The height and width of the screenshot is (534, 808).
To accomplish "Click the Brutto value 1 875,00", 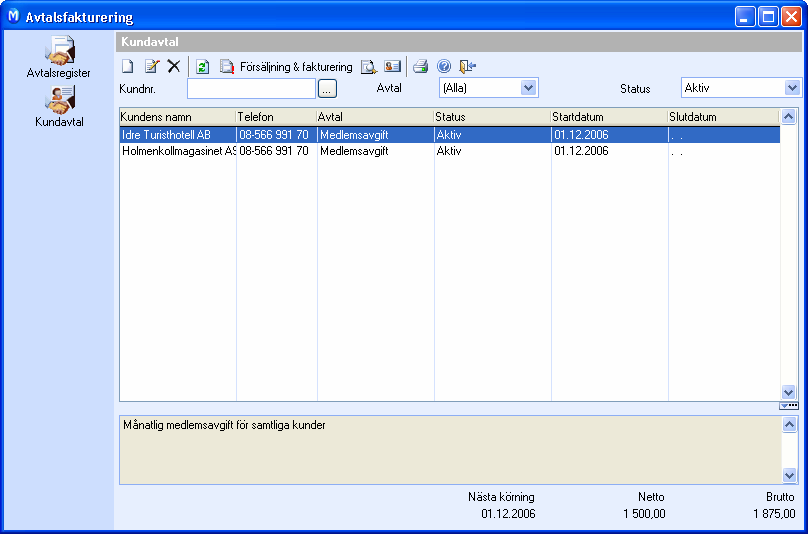I will pyautogui.click(x=774, y=514).
